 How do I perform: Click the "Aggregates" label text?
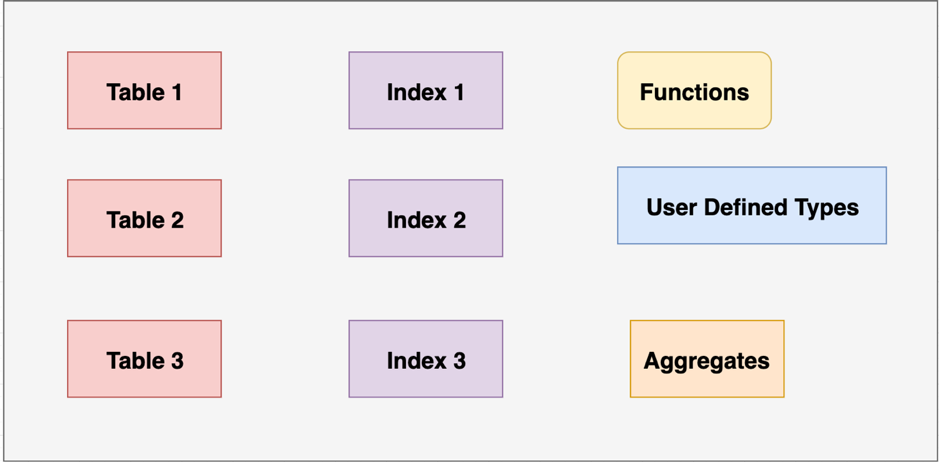(706, 361)
